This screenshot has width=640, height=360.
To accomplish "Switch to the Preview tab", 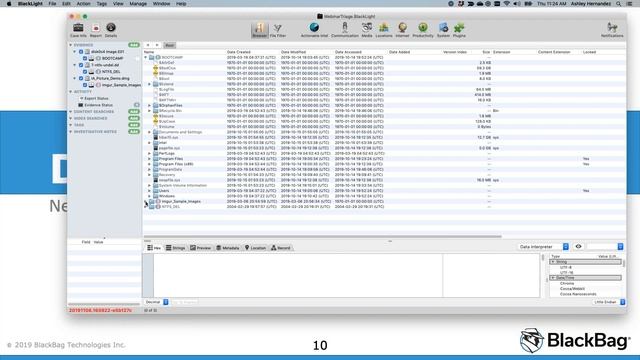I will coord(200,248).
